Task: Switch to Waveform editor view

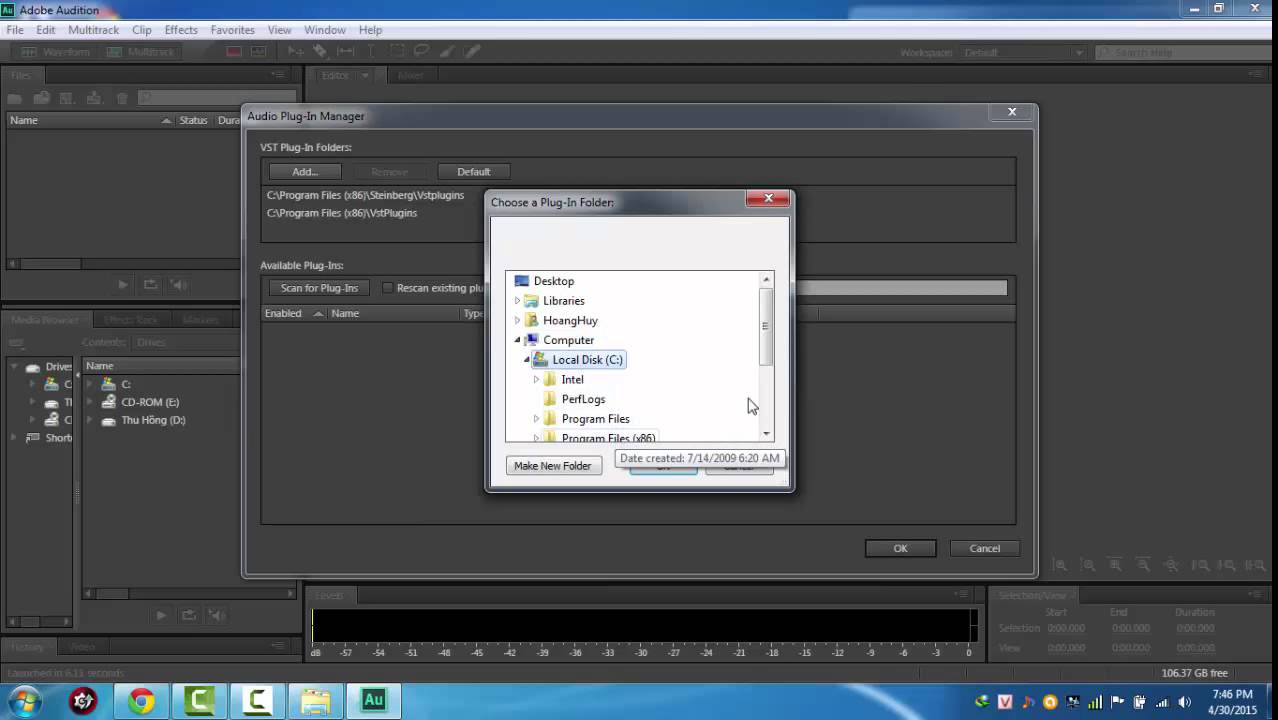Action: [x=55, y=52]
